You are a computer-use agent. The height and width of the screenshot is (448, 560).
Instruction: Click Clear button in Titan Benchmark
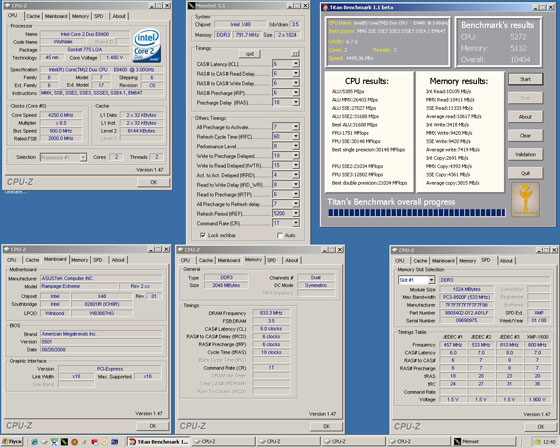525,136
